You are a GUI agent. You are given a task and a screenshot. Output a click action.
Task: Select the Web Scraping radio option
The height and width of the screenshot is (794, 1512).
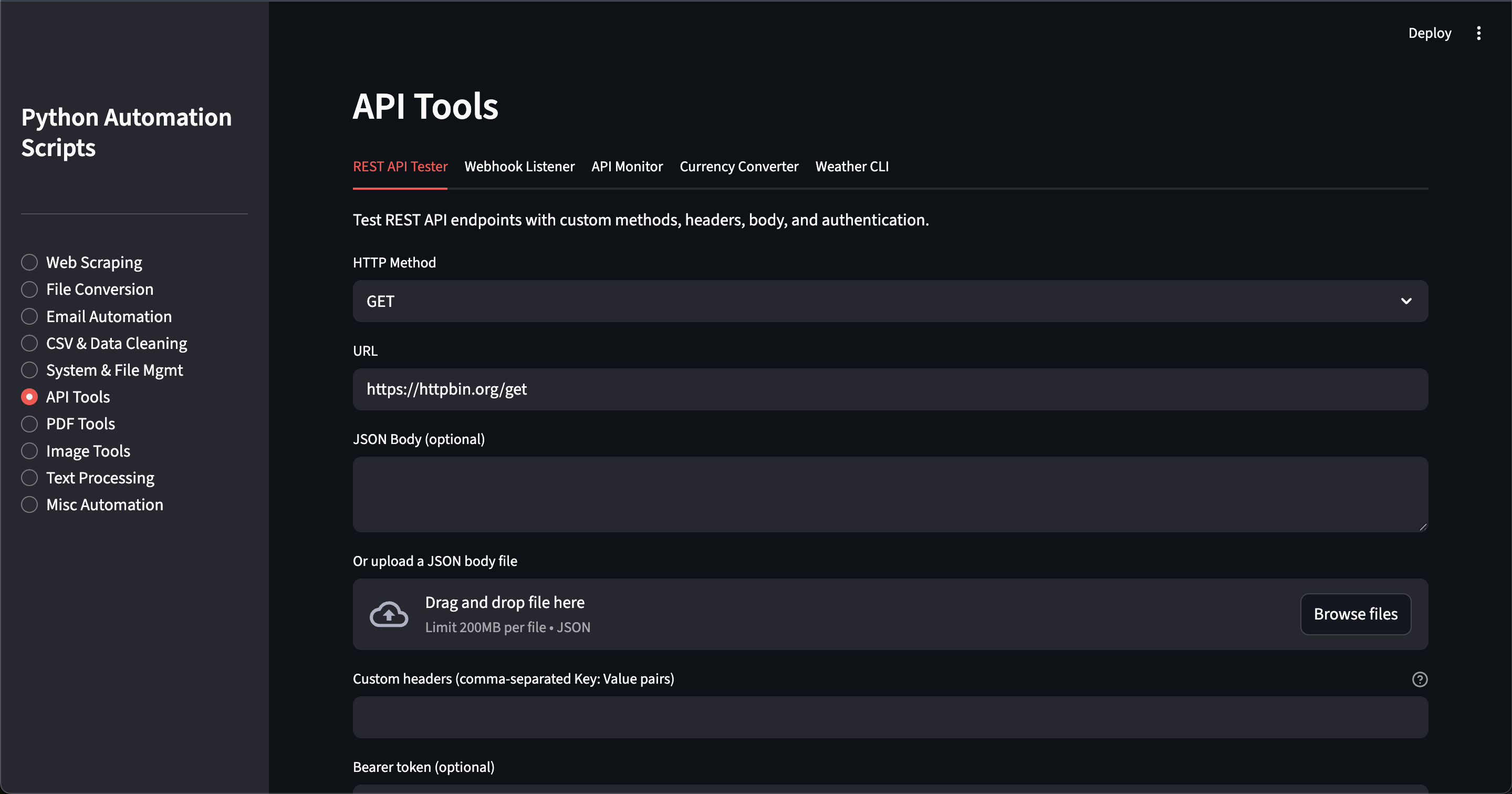tap(29, 263)
